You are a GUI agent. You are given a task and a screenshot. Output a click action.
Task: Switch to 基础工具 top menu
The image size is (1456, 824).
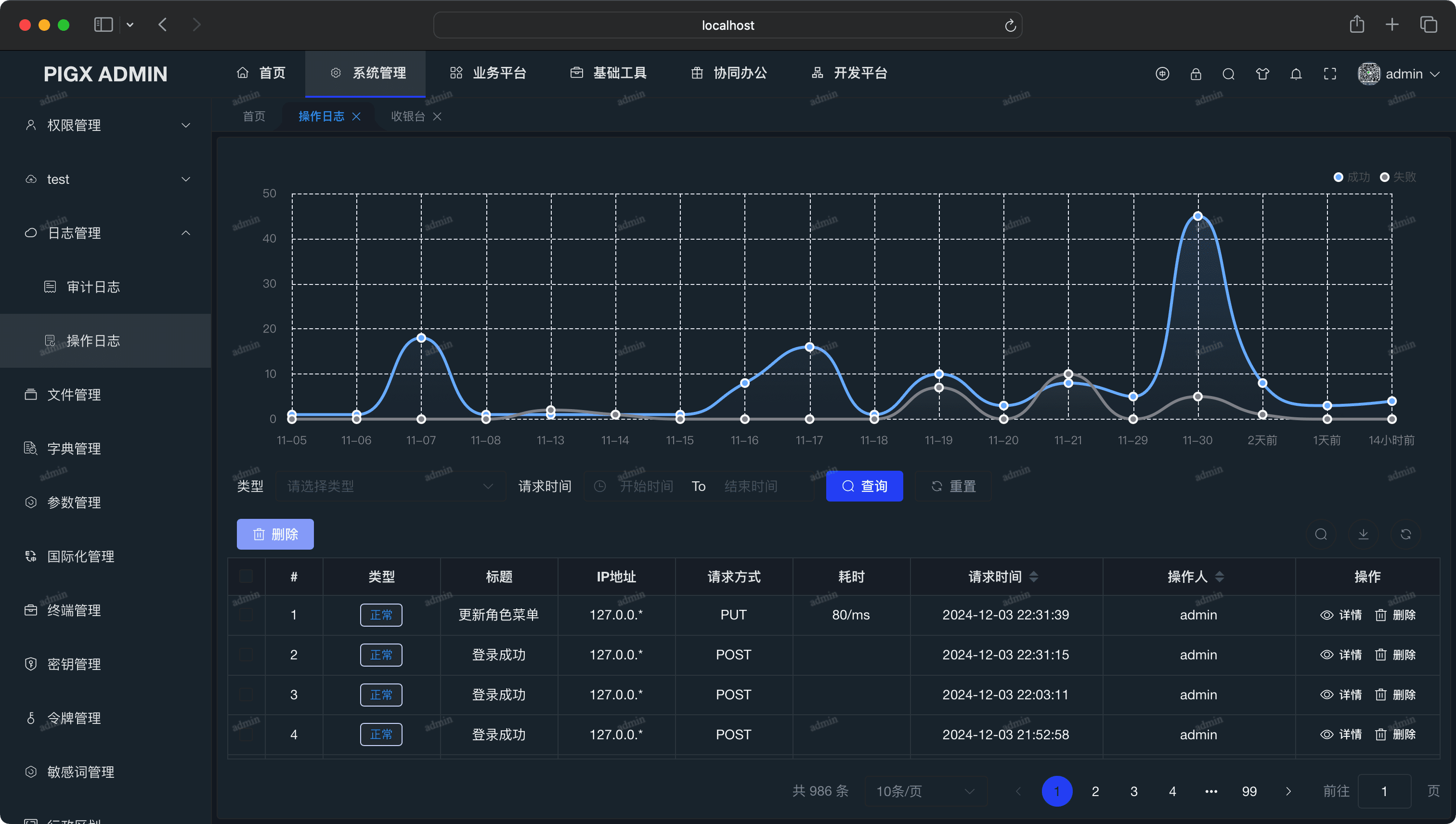(x=608, y=73)
